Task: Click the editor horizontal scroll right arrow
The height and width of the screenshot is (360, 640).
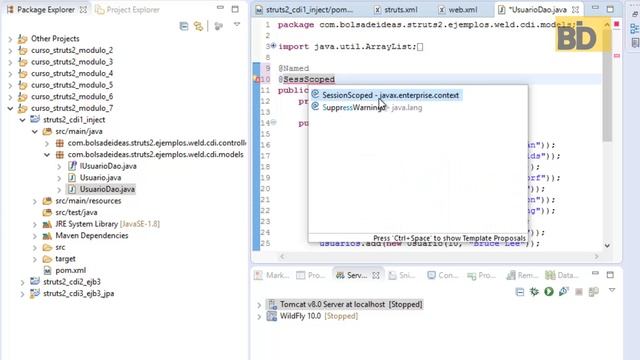Action: click(x=596, y=257)
